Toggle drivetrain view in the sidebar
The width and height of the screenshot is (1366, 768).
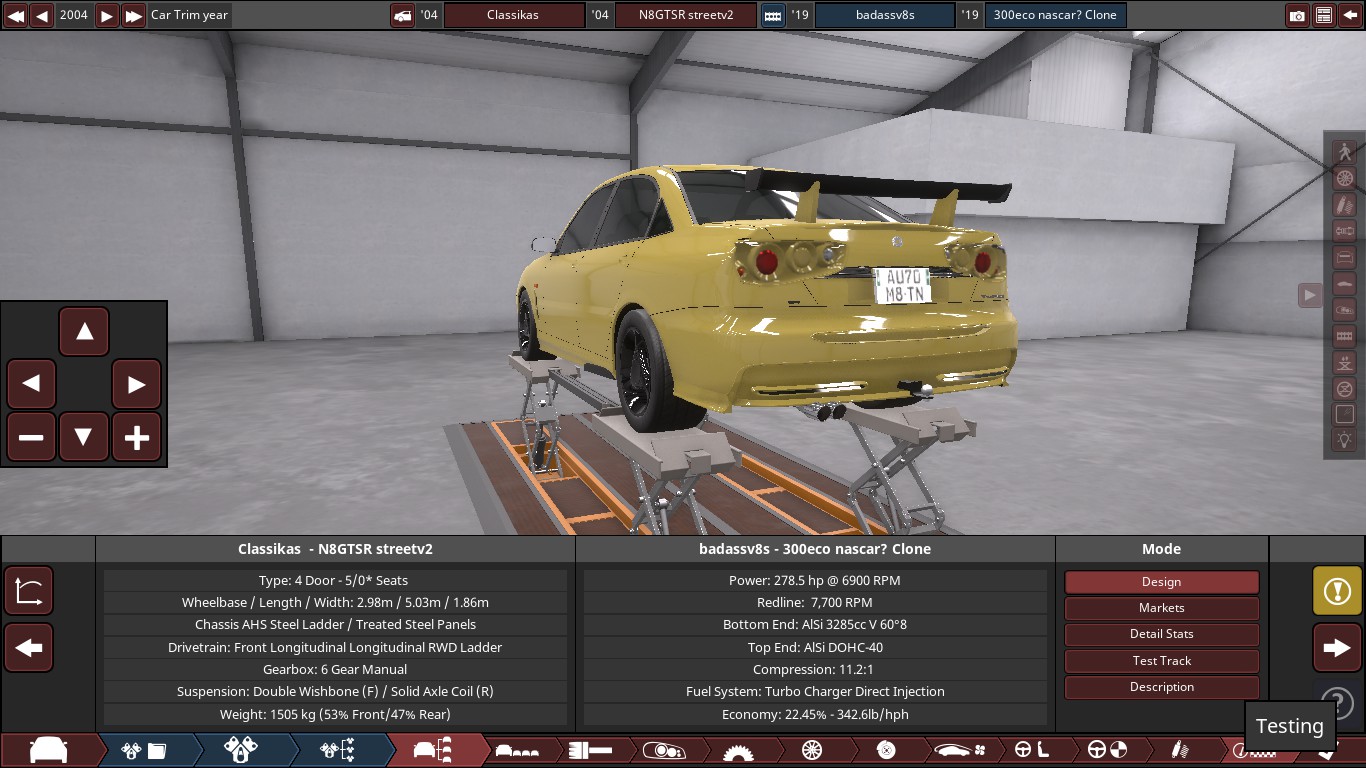[1344, 231]
